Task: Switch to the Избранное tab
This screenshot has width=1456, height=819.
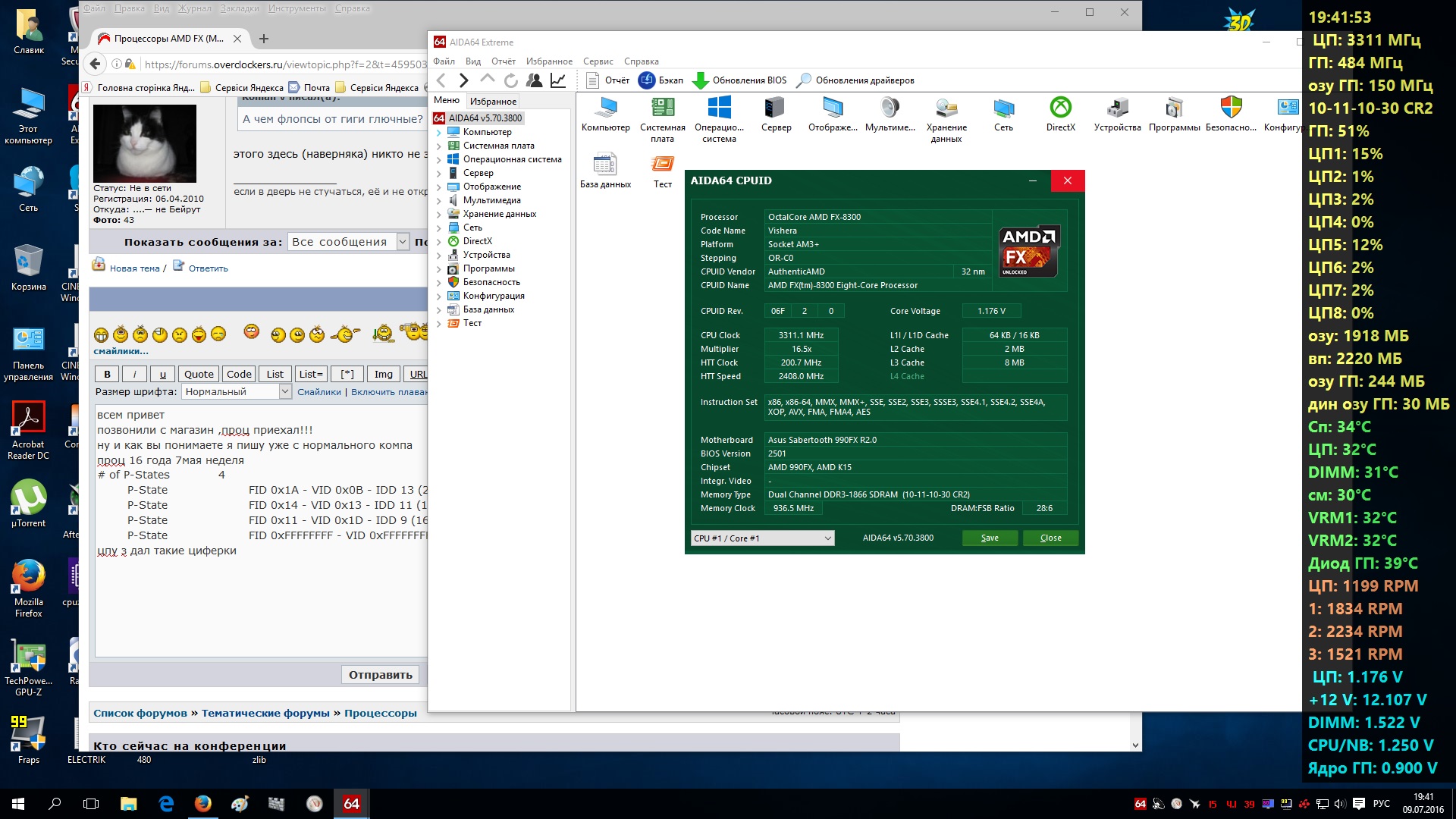Action: 493,102
